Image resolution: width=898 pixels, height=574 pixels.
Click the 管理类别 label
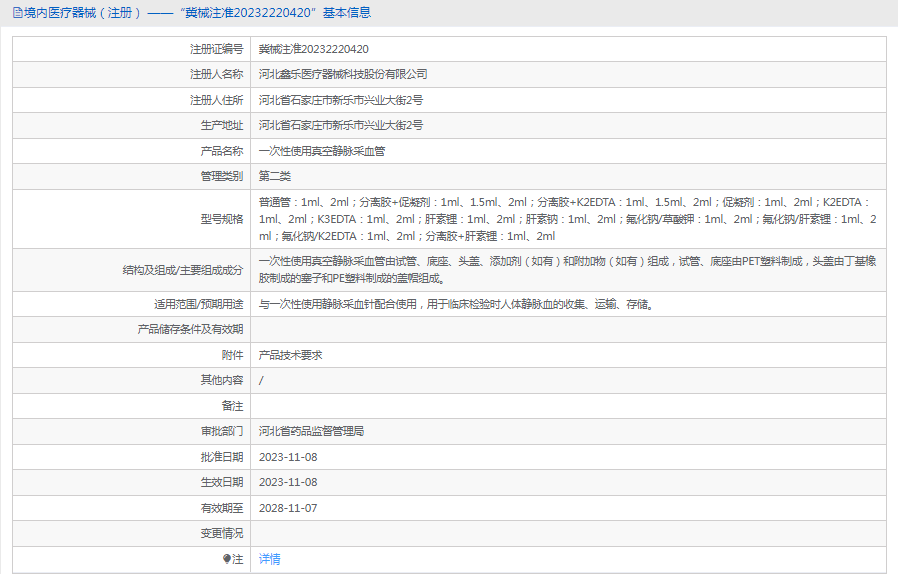pyautogui.click(x=222, y=176)
